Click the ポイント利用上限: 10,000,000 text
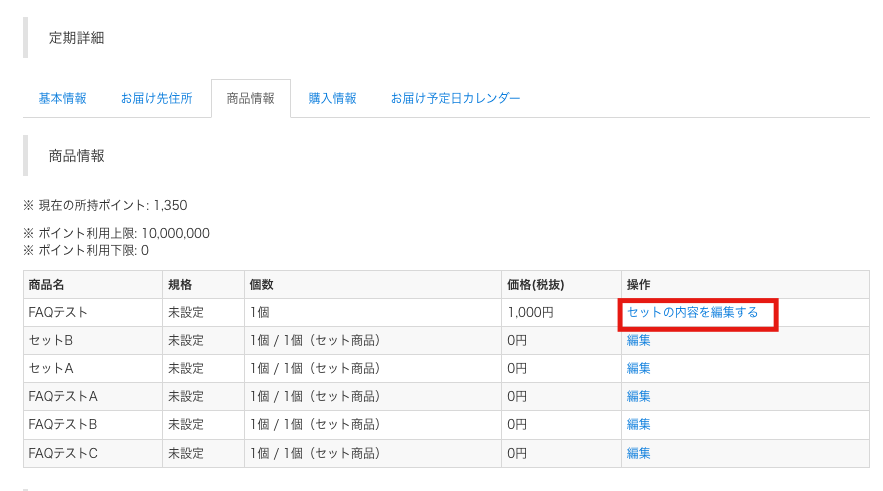The width and height of the screenshot is (883, 491). tap(117, 233)
